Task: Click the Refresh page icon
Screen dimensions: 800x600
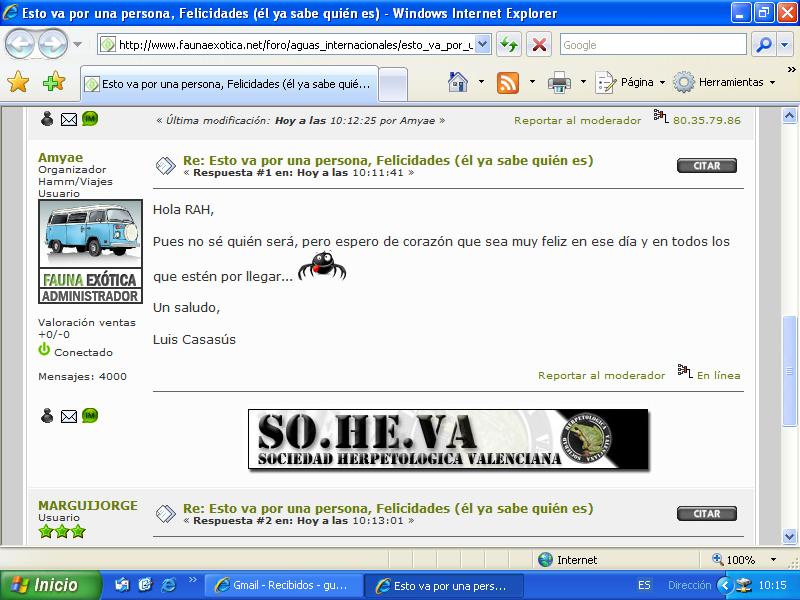Action: (x=509, y=45)
